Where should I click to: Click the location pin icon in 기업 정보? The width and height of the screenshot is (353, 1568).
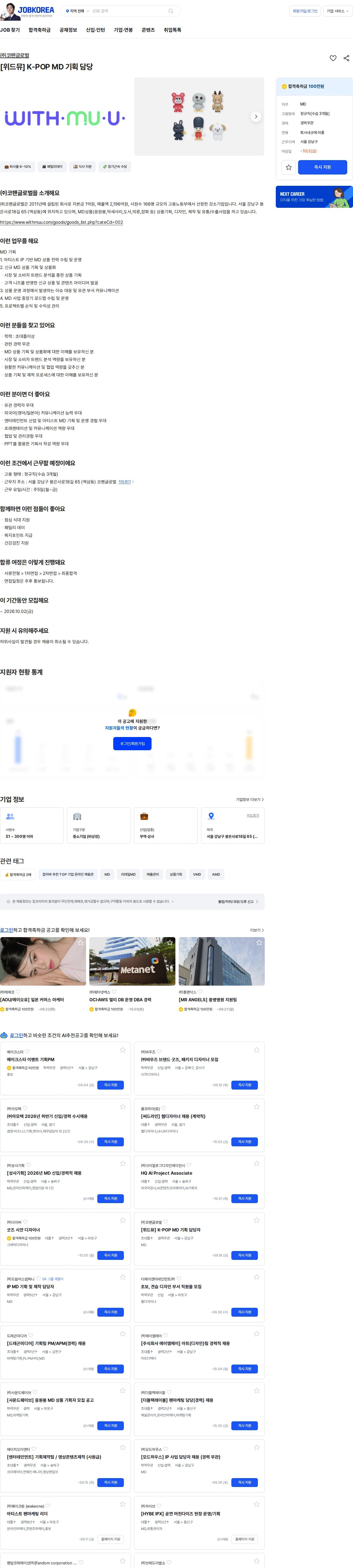coord(211,817)
